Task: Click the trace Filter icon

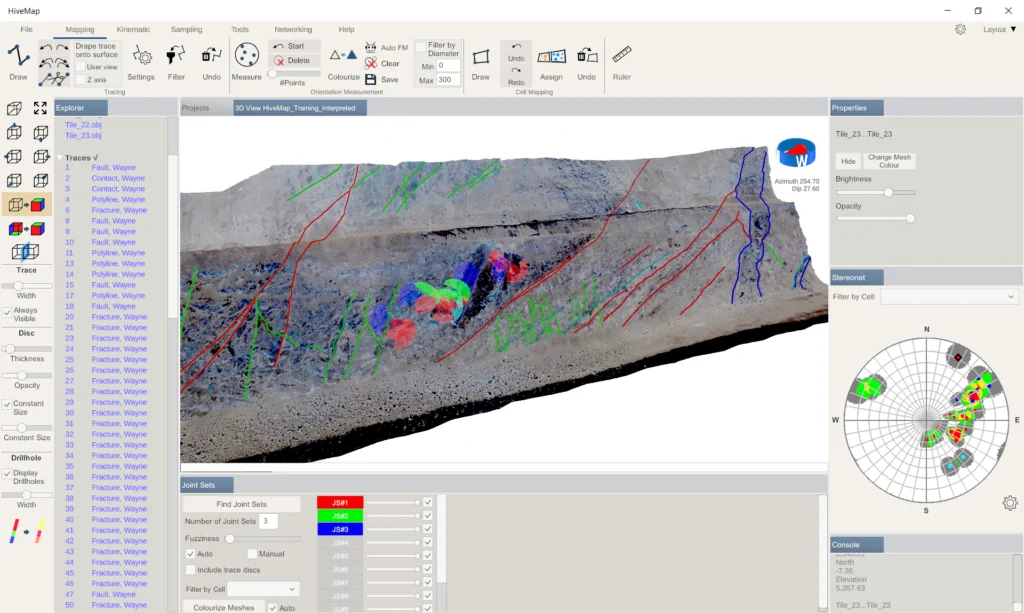Action: [x=176, y=56]
